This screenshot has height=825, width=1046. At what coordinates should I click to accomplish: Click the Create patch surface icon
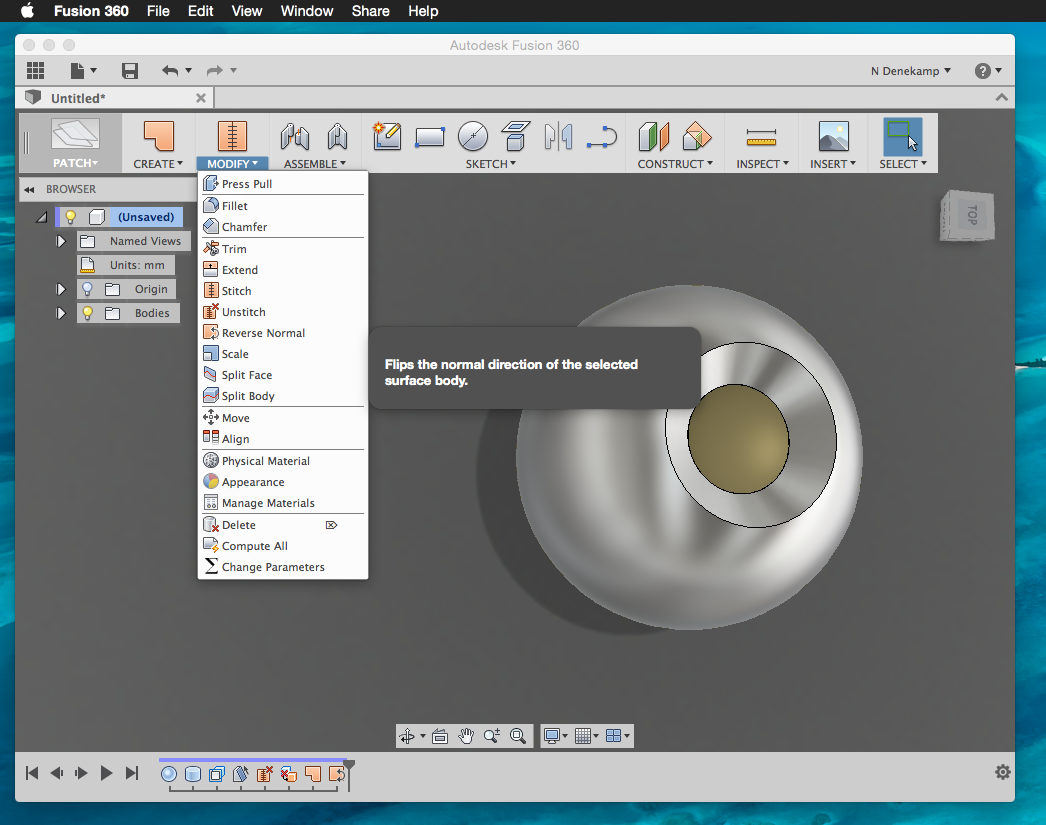point(159,136)
